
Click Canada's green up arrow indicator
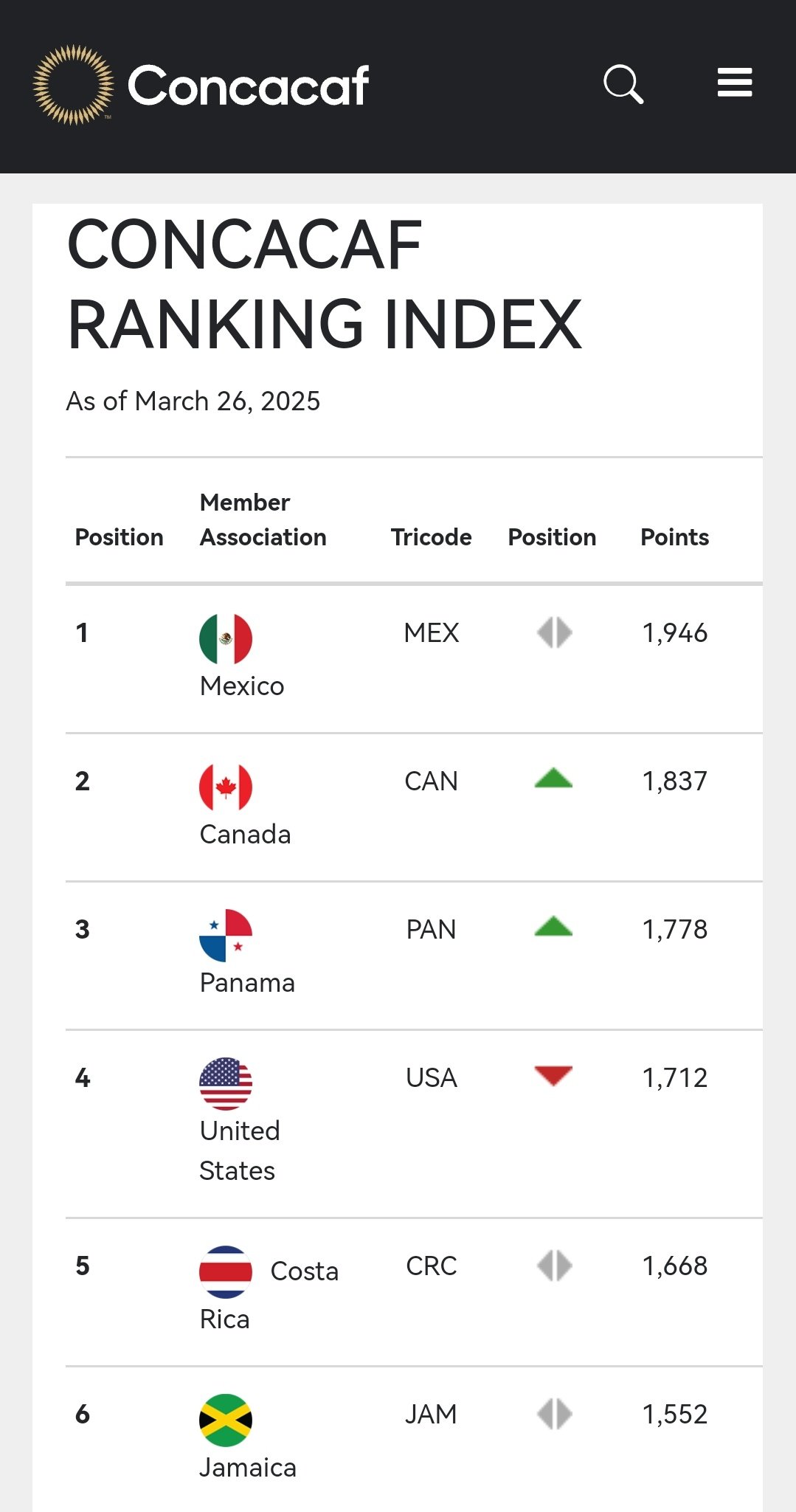553,779
